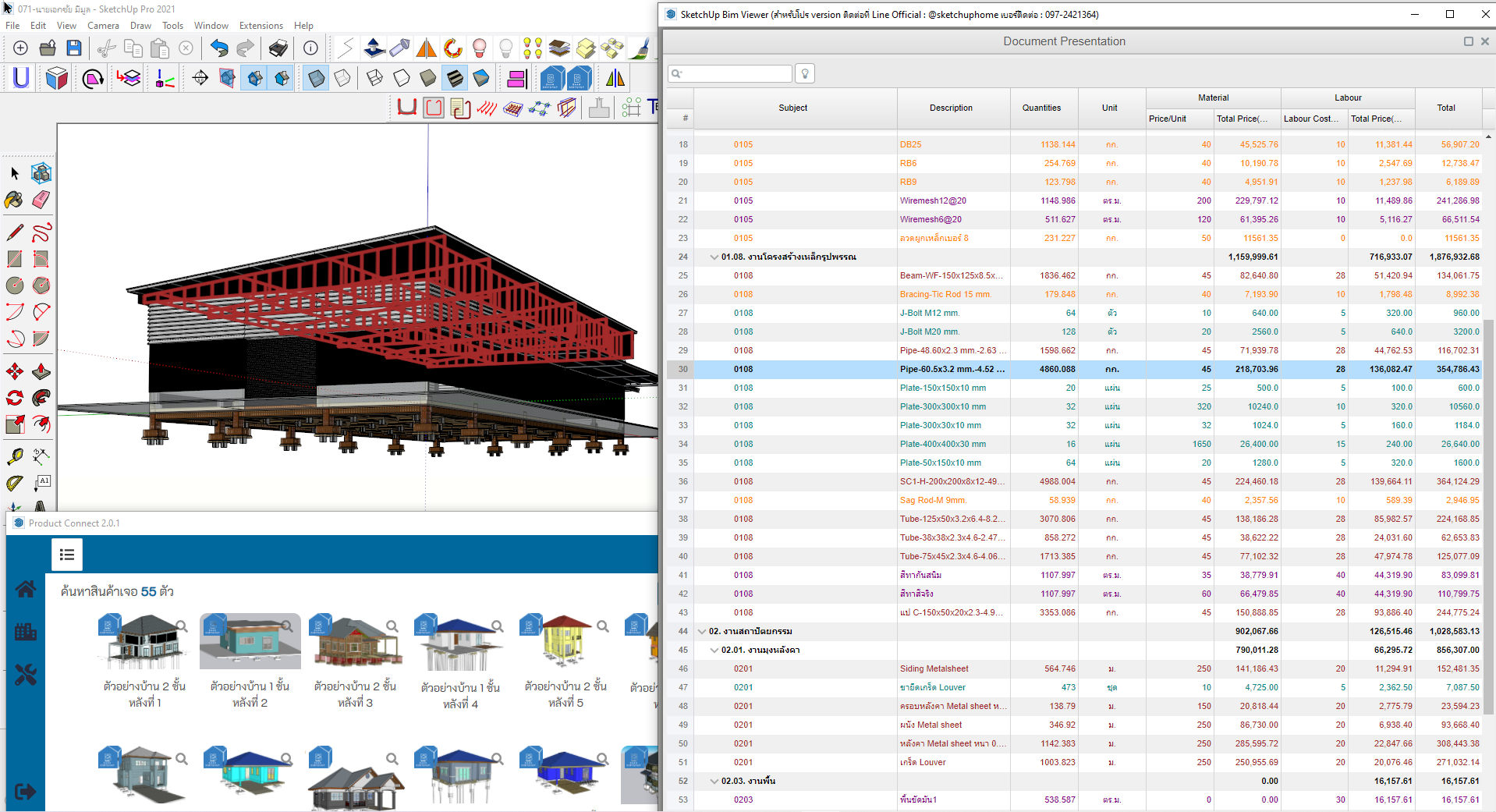1496x812 pixels.
Task: Click the blue U extension icon
Action: click(21, 78)
